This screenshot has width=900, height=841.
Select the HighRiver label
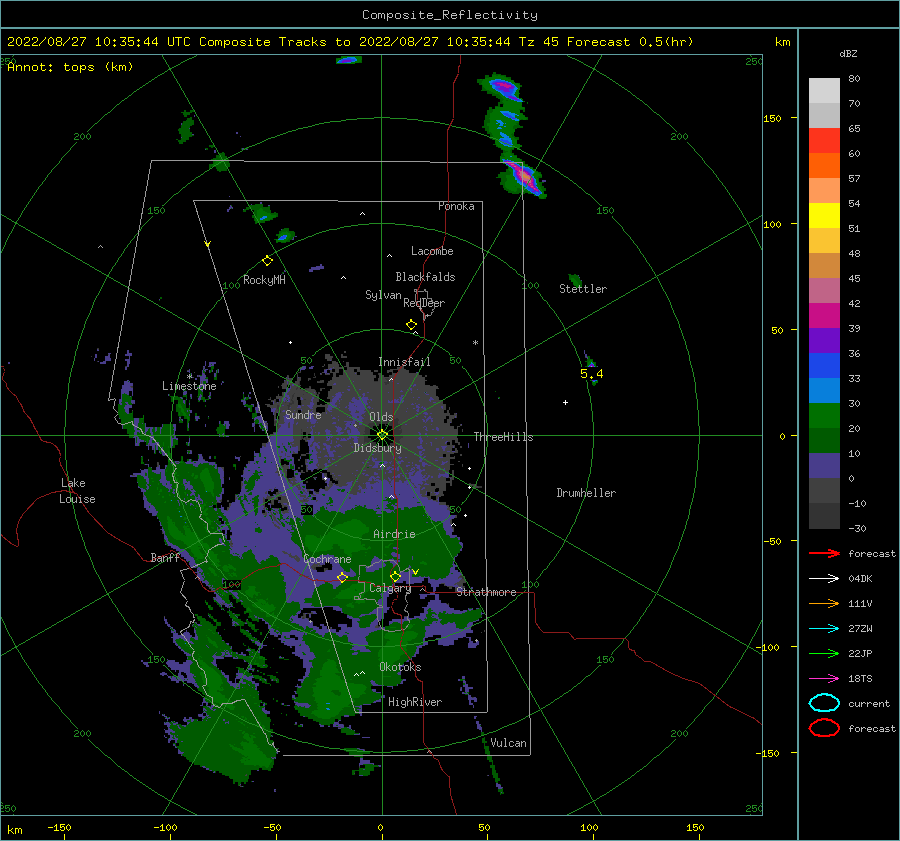415,702
